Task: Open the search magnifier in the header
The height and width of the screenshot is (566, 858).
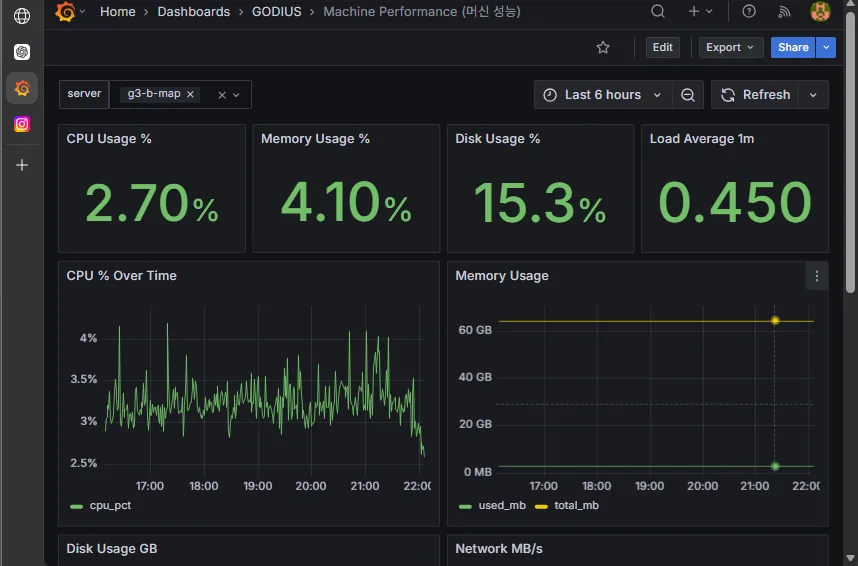Action: [658, 11]
